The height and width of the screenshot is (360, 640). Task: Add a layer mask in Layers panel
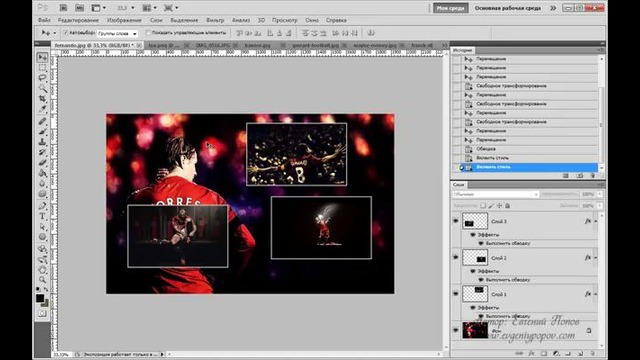tap(544, 353)
